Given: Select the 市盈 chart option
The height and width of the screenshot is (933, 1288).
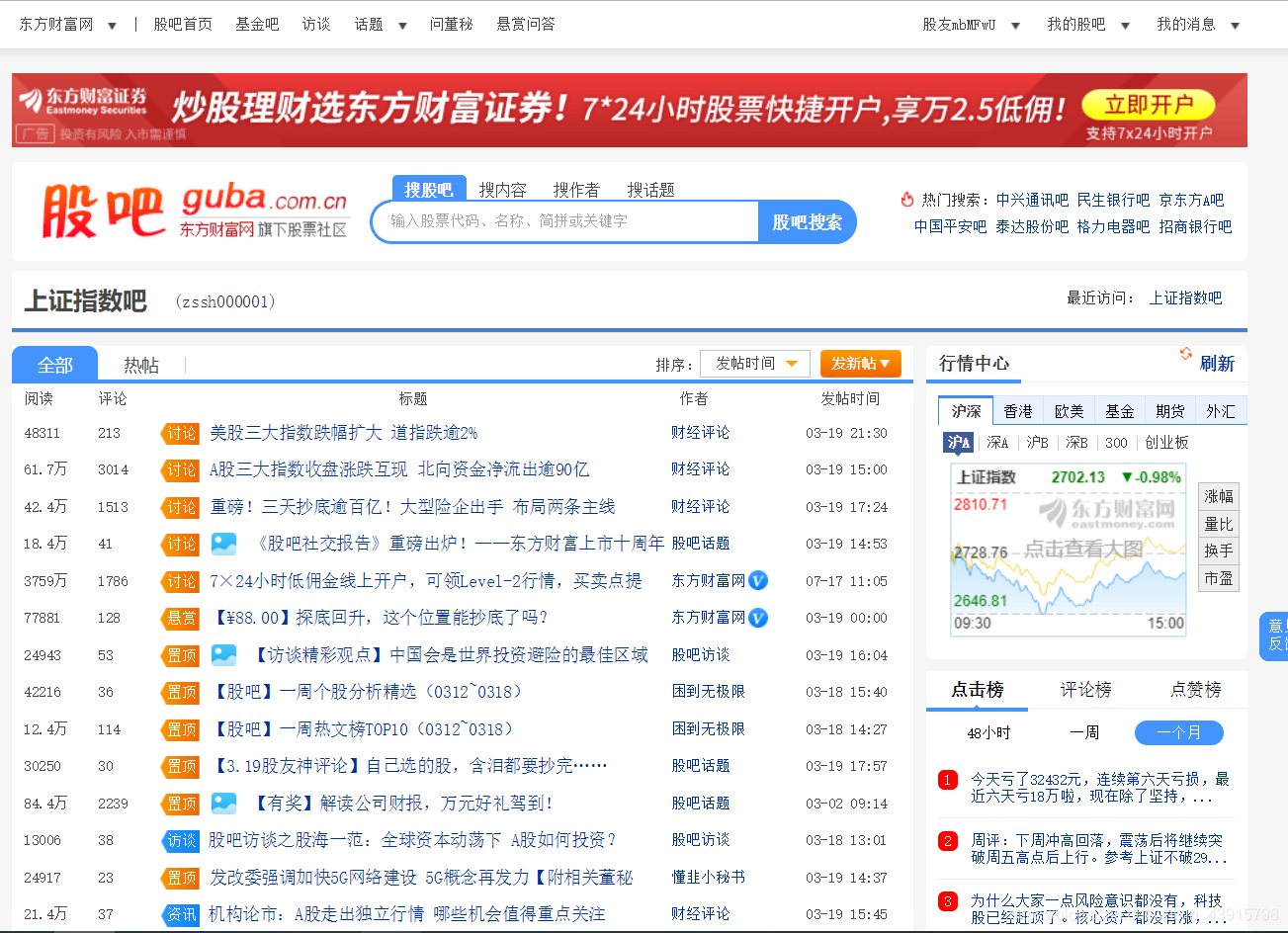Looking at the screenshot, I should point(1219,578).
